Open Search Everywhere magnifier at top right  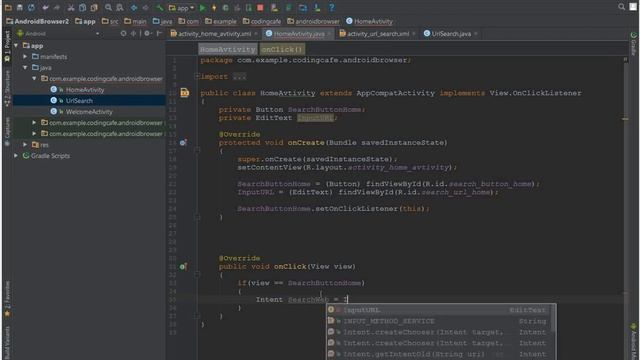(x=622, y=7)
